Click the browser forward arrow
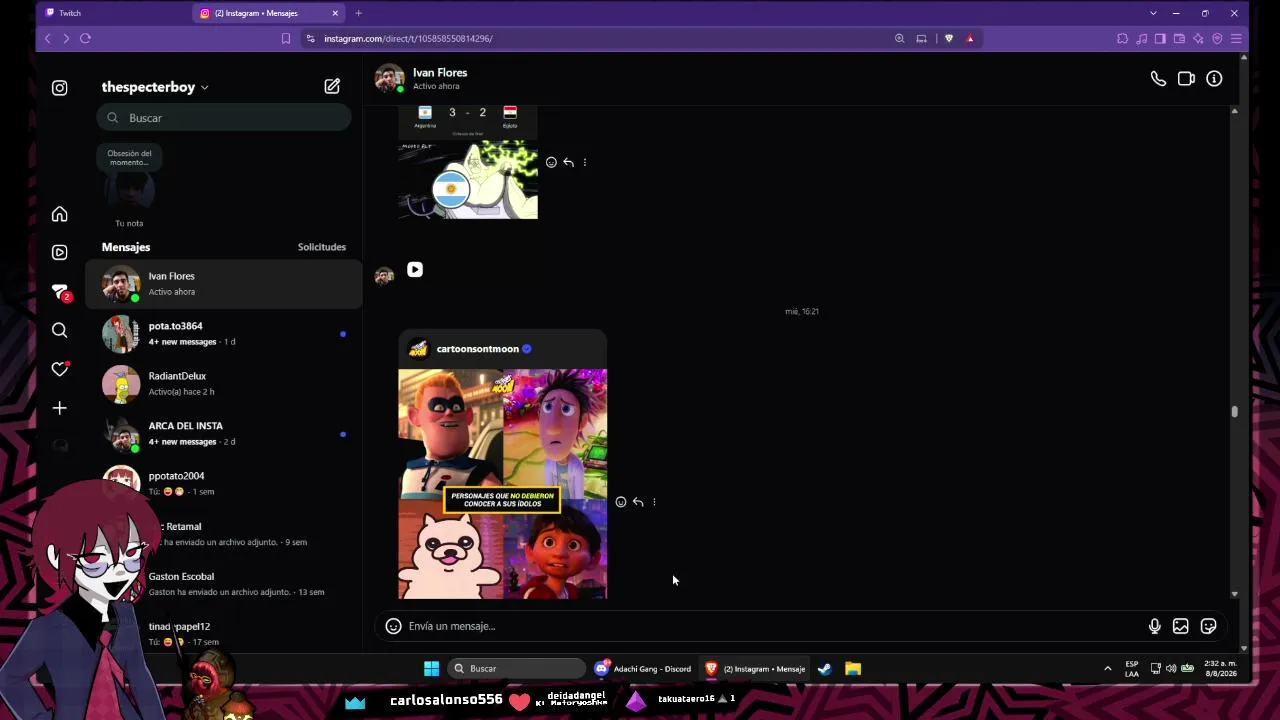 66,39
